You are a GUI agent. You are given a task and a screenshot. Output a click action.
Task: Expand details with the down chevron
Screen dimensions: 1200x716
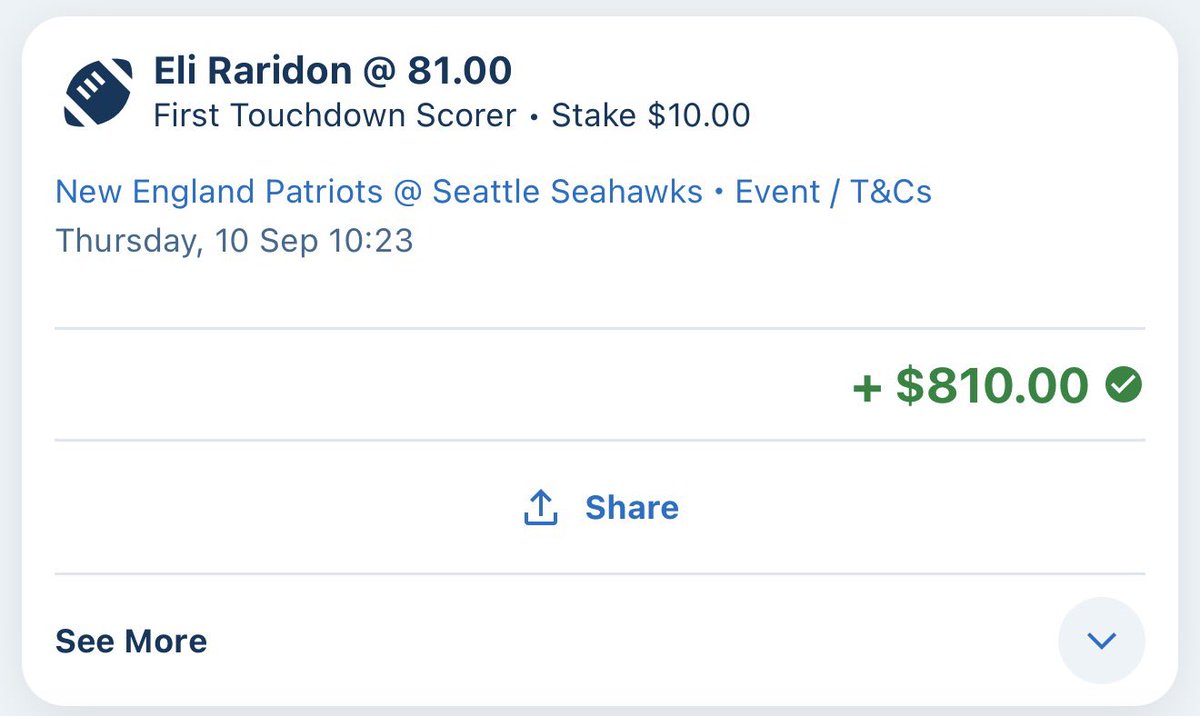[x=1101, y=641]
